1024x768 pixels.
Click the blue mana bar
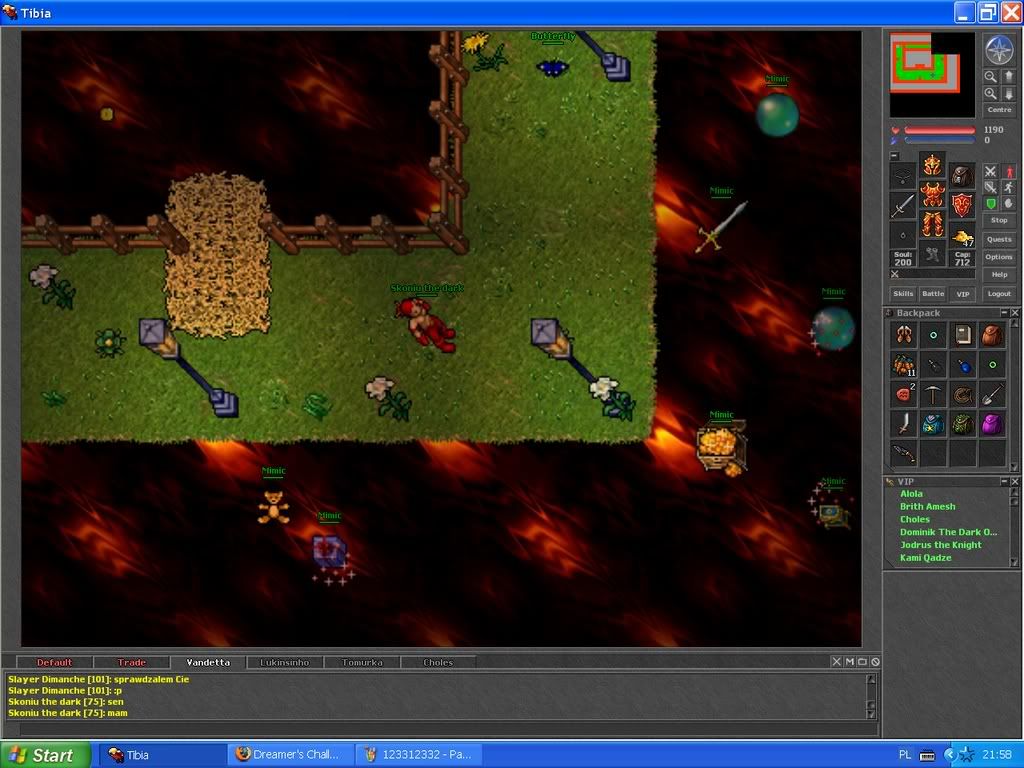(939, 140)
